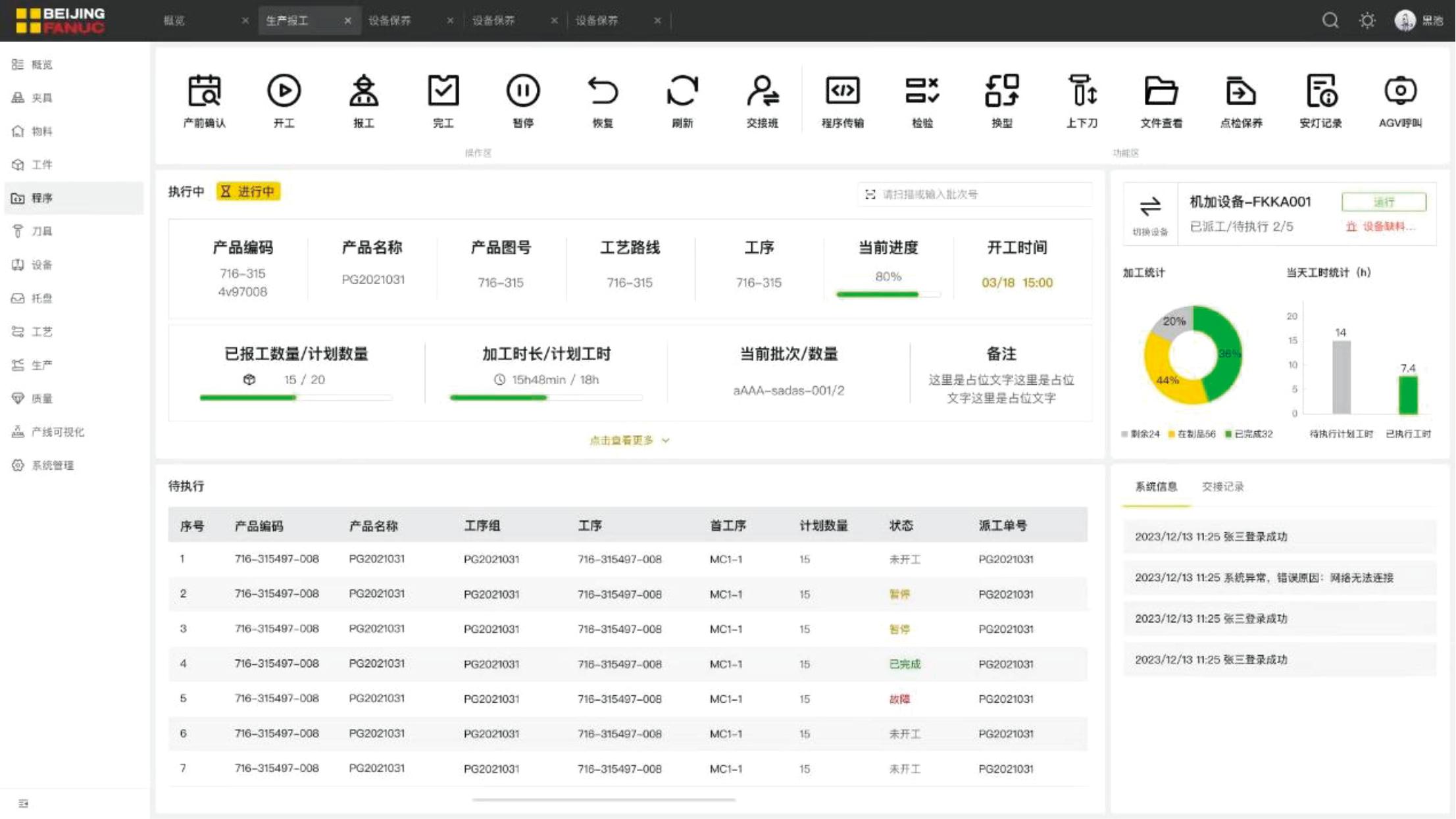Viewport: 1456px width, 819px height.
Task: Toggle the theme brightness sun icon
Action: (1367, 20)
